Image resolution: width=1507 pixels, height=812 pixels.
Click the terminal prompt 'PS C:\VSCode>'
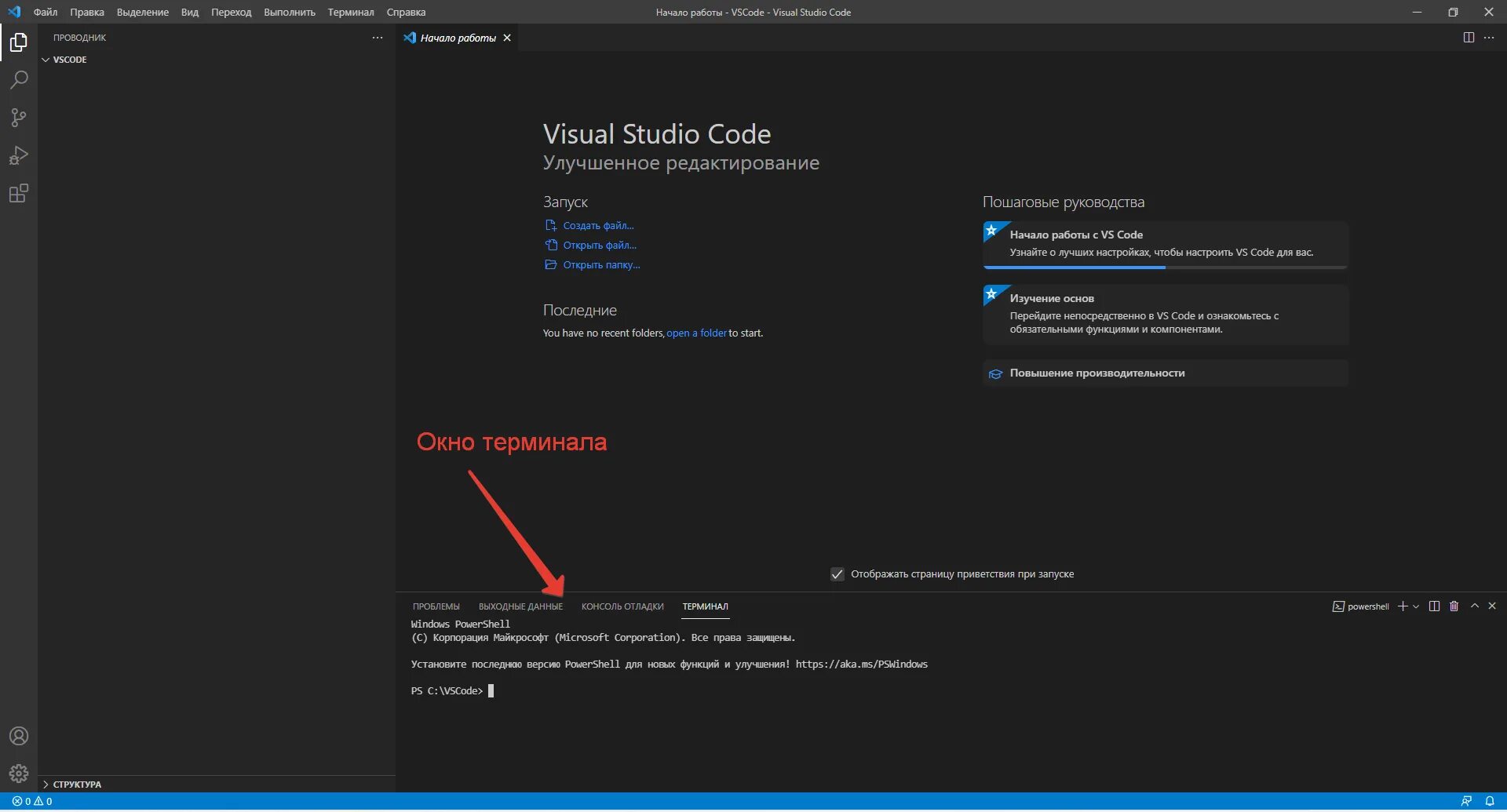pos(447,691)
